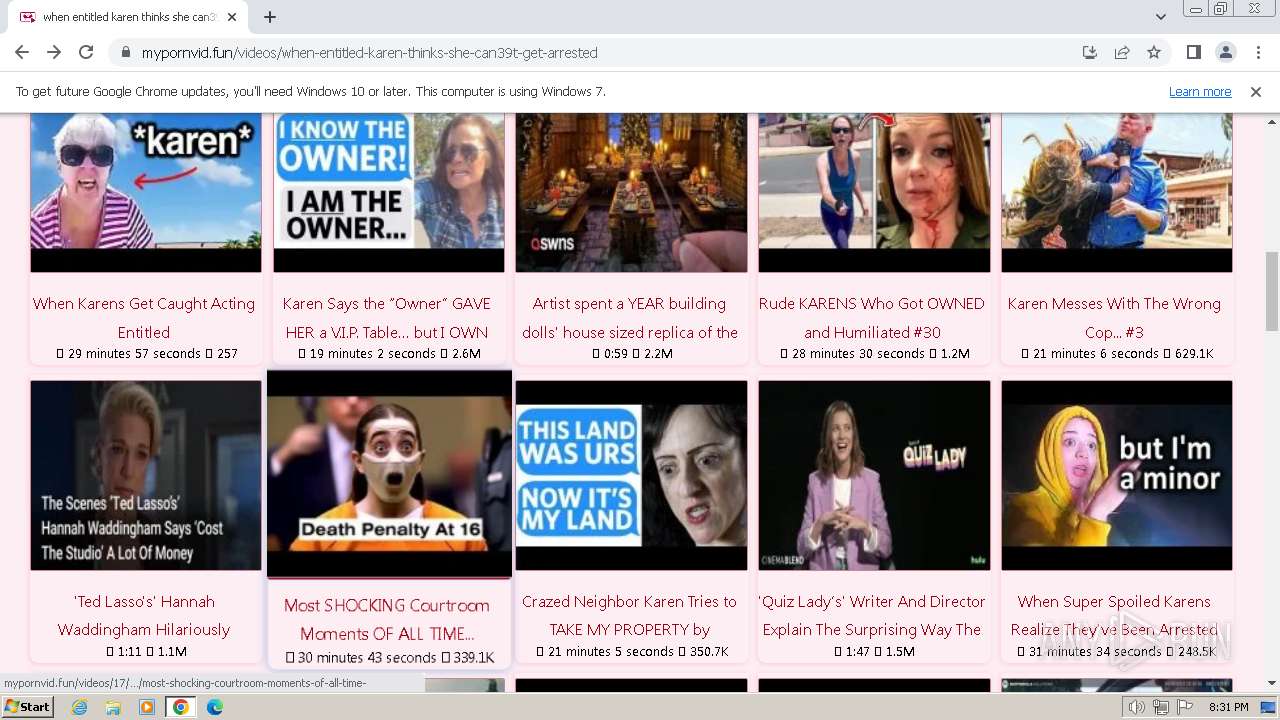Open 'Karen Messes With The Wrong Cop' link
Viewport: 1280px width, 720px height.
[x=1114, y=318]
